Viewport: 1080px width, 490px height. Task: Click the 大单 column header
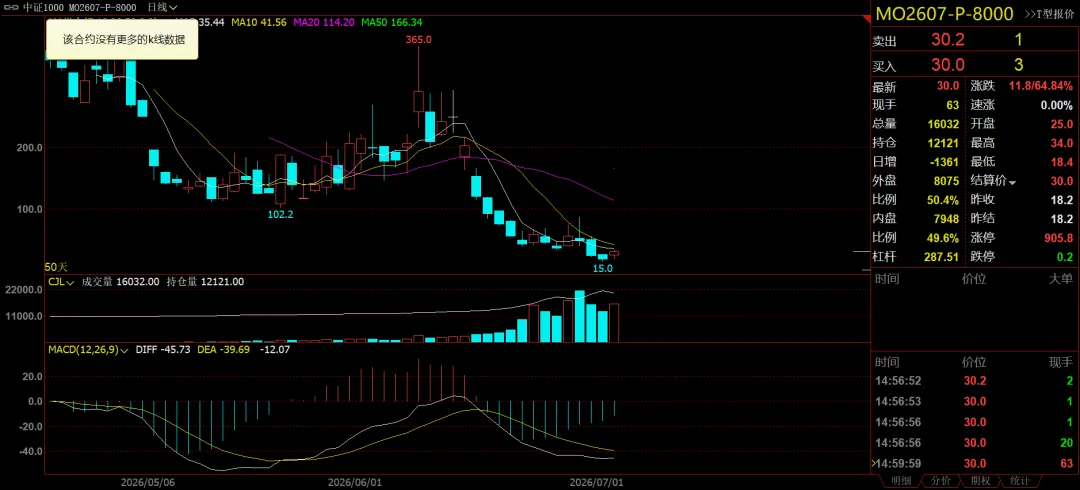(1061, 280)
